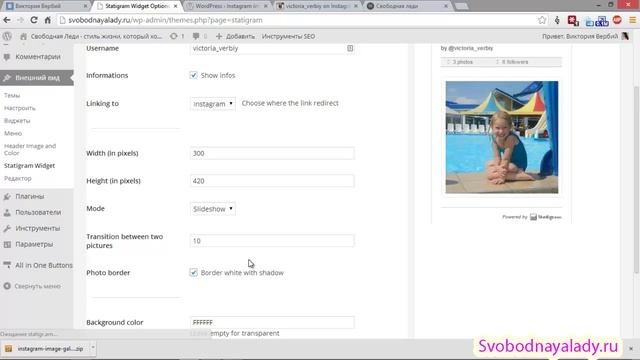The width and height of the screenshot is (640, 360).
Task: Click the Transition between two pictures field
Action: (x=272, y=241)
